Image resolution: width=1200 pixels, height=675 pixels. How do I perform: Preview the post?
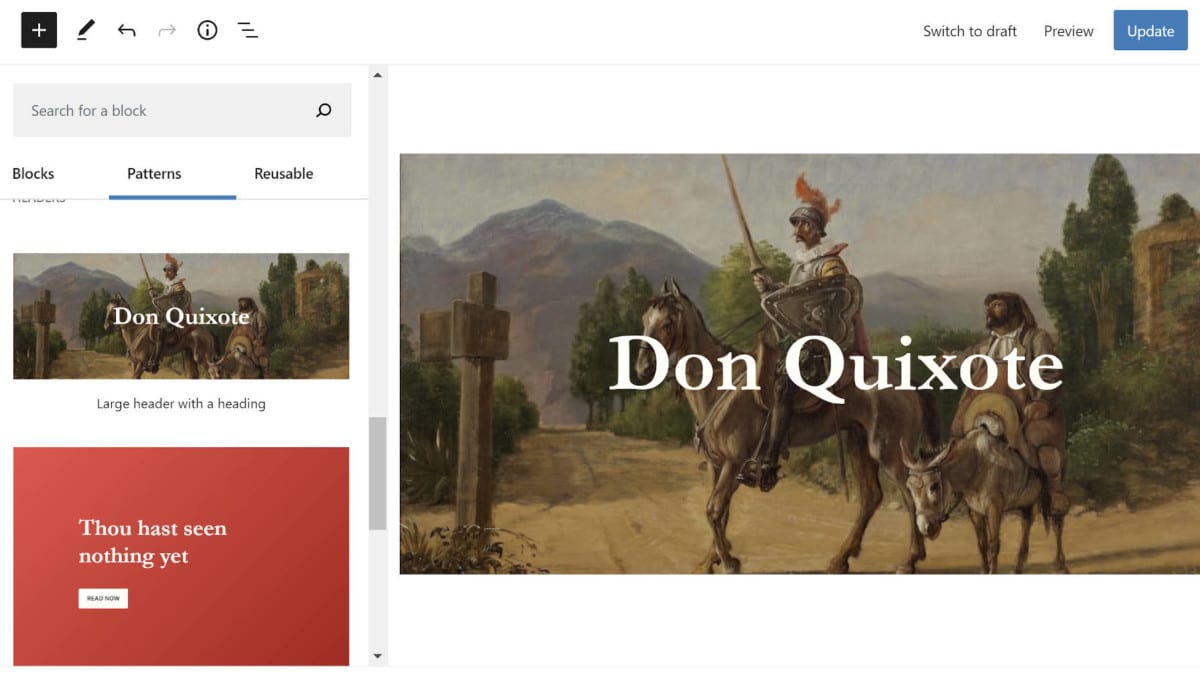click(x=1068, y=31)
